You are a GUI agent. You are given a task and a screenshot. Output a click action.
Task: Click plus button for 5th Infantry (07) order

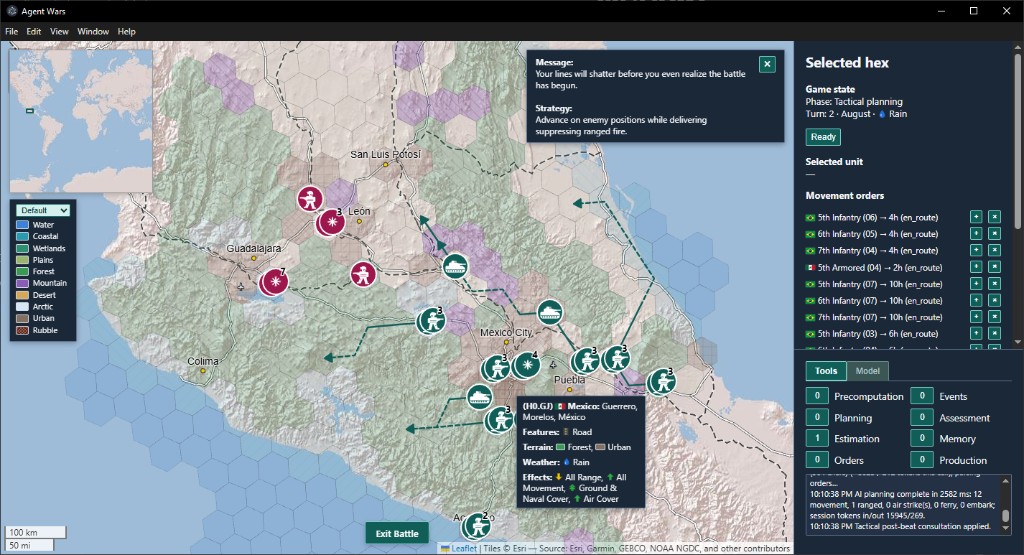tap(976, 283)
